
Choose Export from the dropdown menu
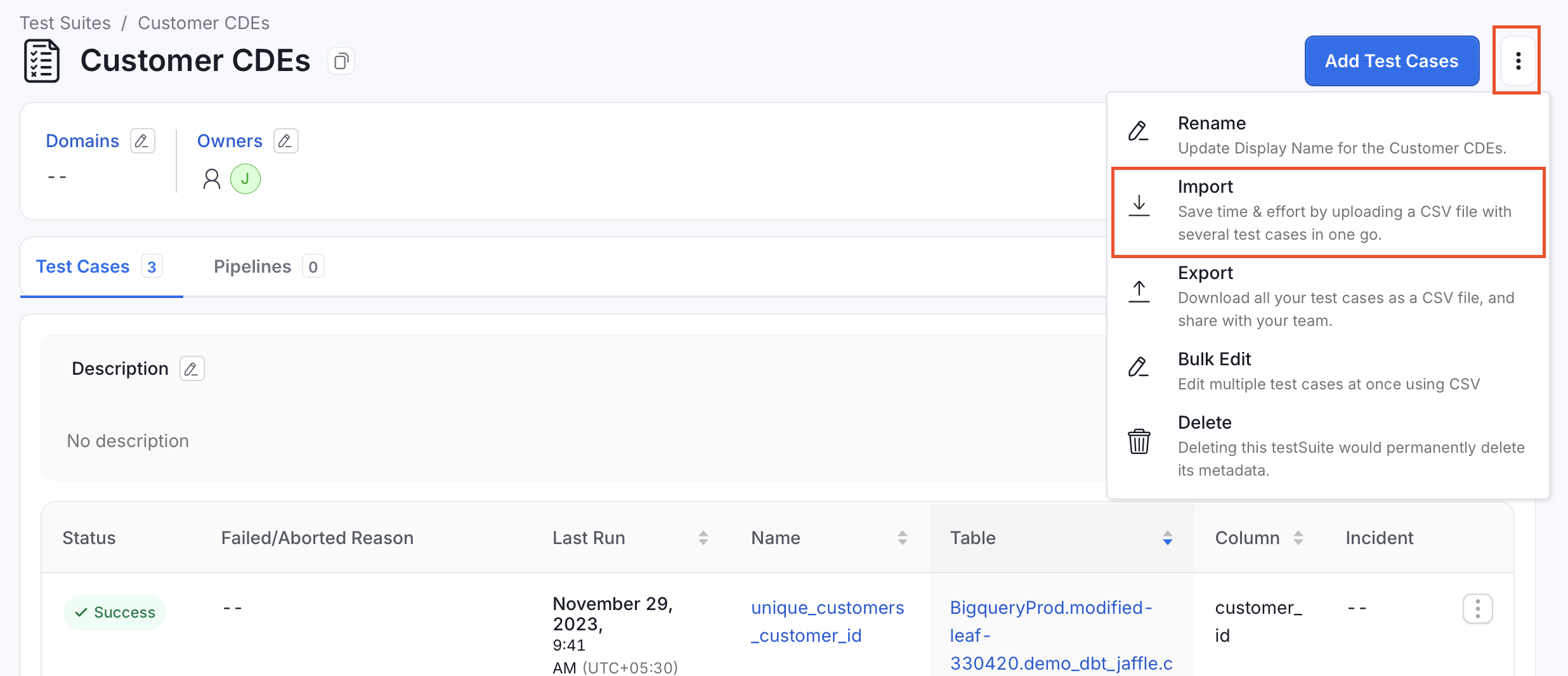[1328, 297]
